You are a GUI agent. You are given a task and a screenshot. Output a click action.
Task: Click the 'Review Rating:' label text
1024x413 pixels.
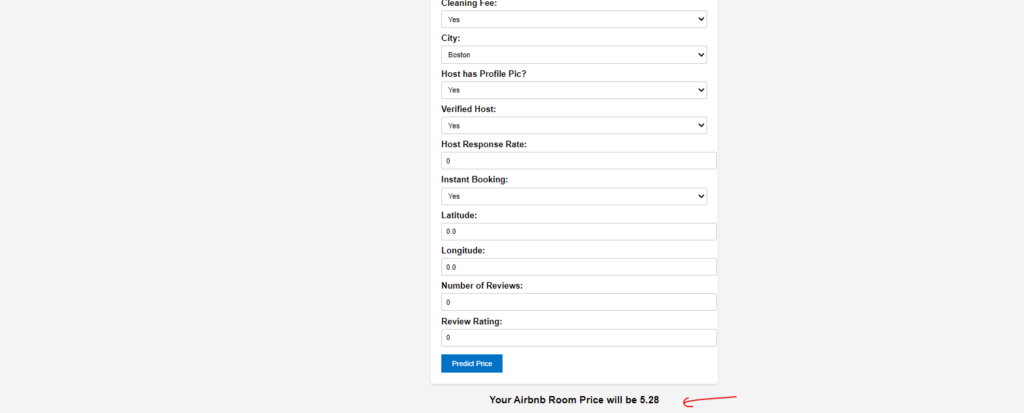[x=471, y=321]
